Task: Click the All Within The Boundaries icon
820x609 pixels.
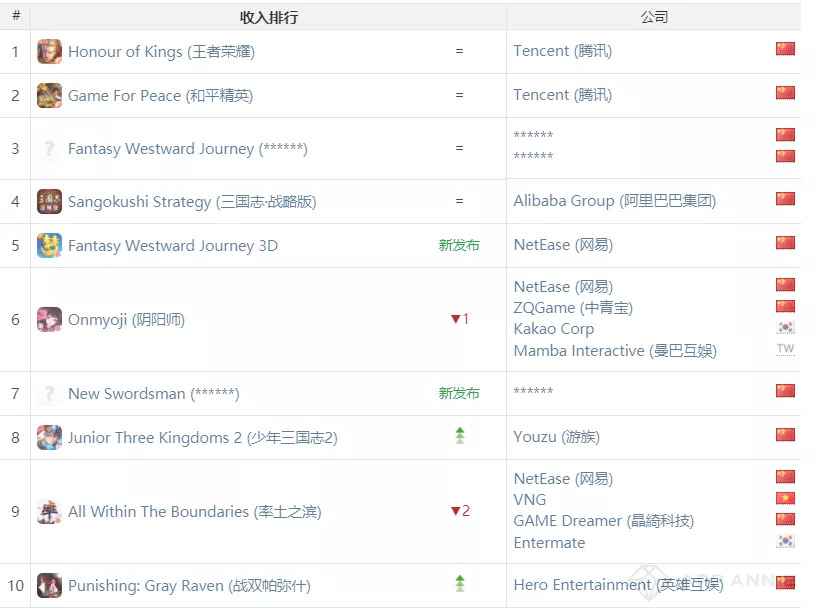Action: [x=49, y=512]
